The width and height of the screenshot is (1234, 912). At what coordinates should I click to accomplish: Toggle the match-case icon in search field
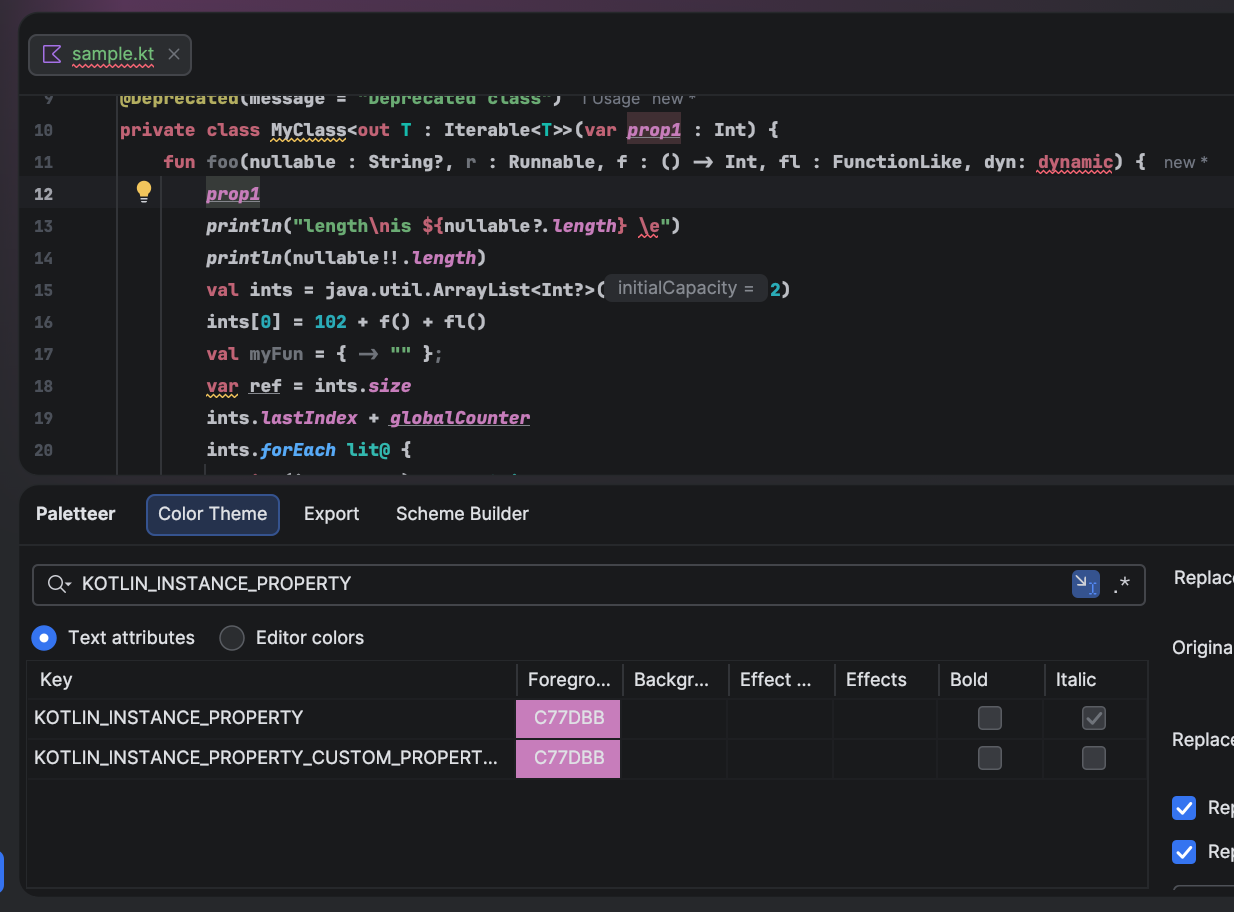coord(1086,584)
